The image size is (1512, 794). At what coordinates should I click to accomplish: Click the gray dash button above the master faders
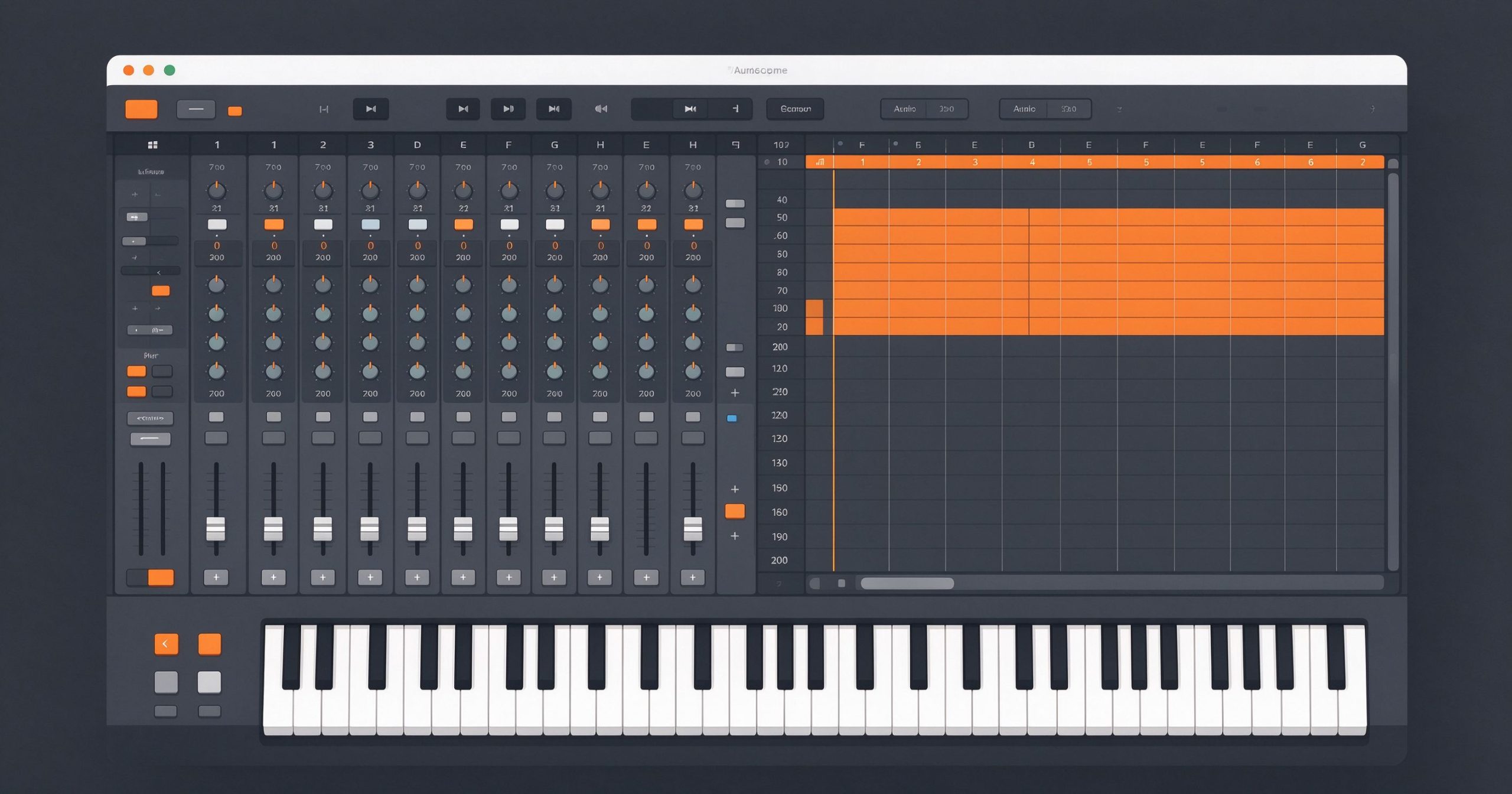click(150, 439)
